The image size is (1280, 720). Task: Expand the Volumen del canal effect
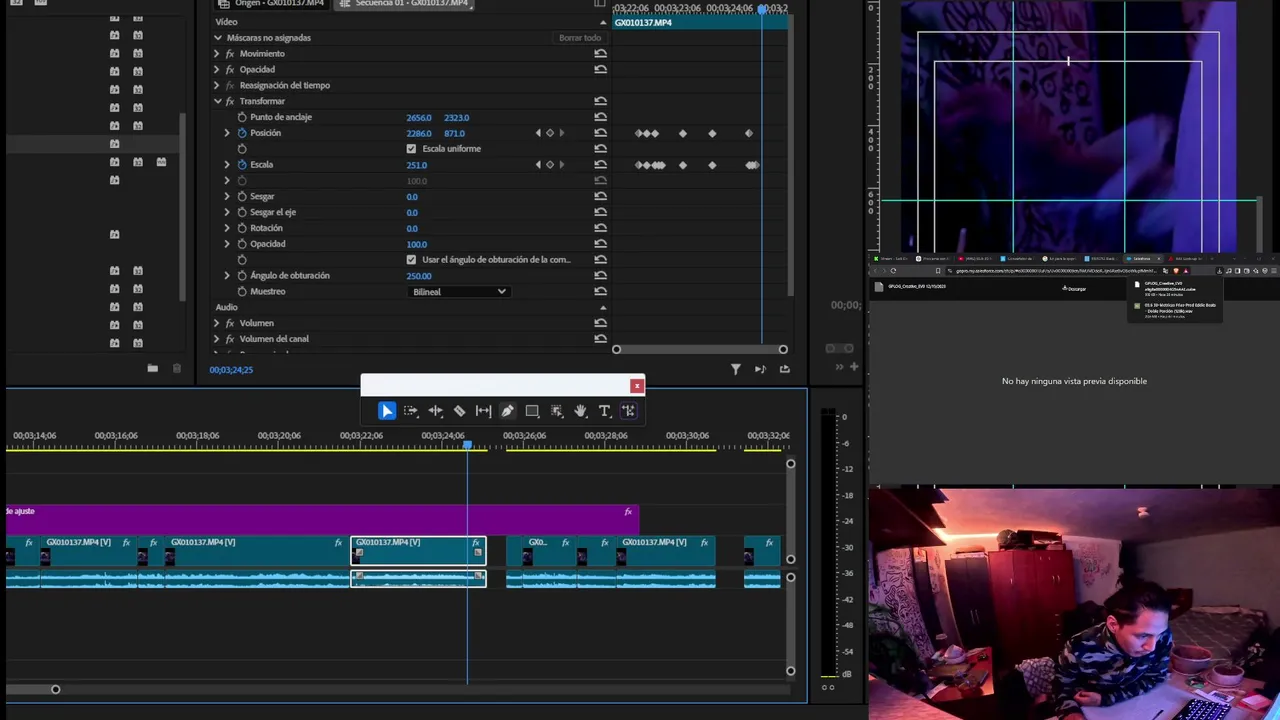[x=217, y=339]
